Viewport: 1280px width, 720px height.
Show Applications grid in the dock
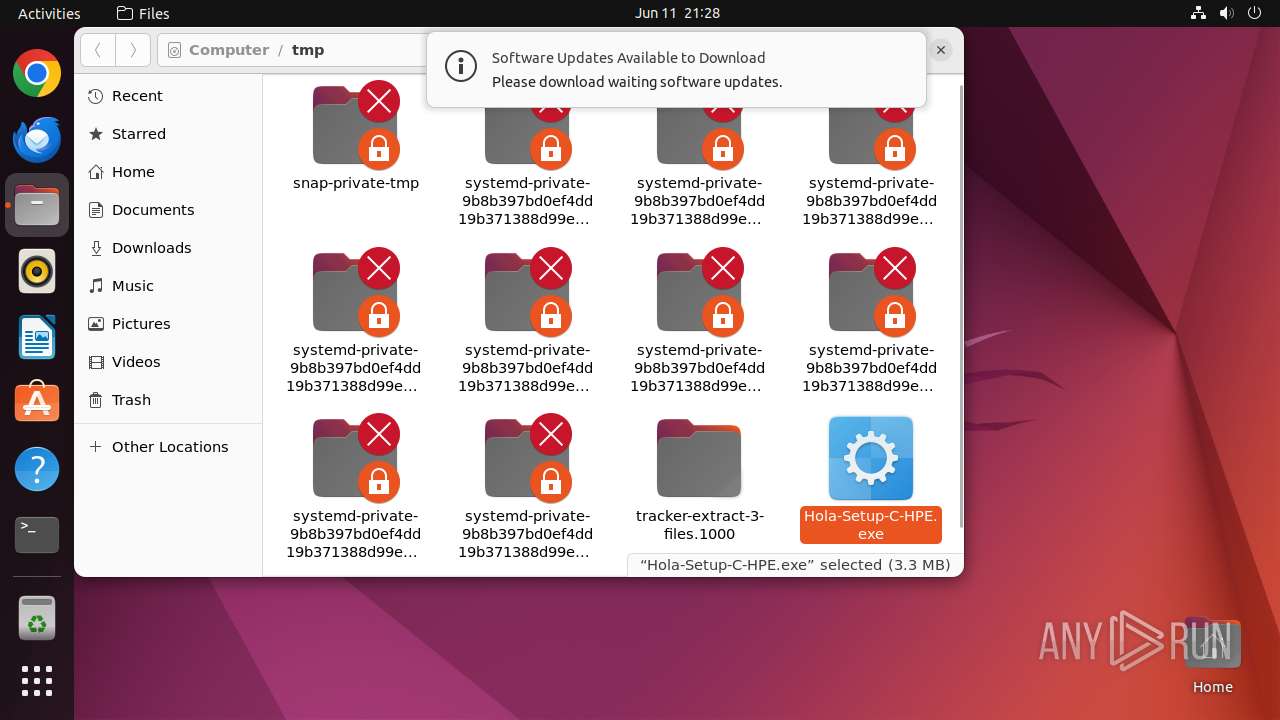(x=37, y=681)
